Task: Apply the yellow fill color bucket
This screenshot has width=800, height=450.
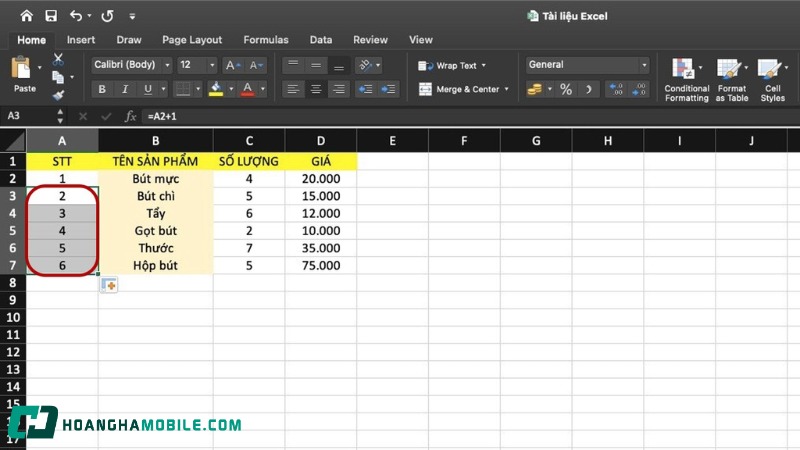Action: coord(216,89)
